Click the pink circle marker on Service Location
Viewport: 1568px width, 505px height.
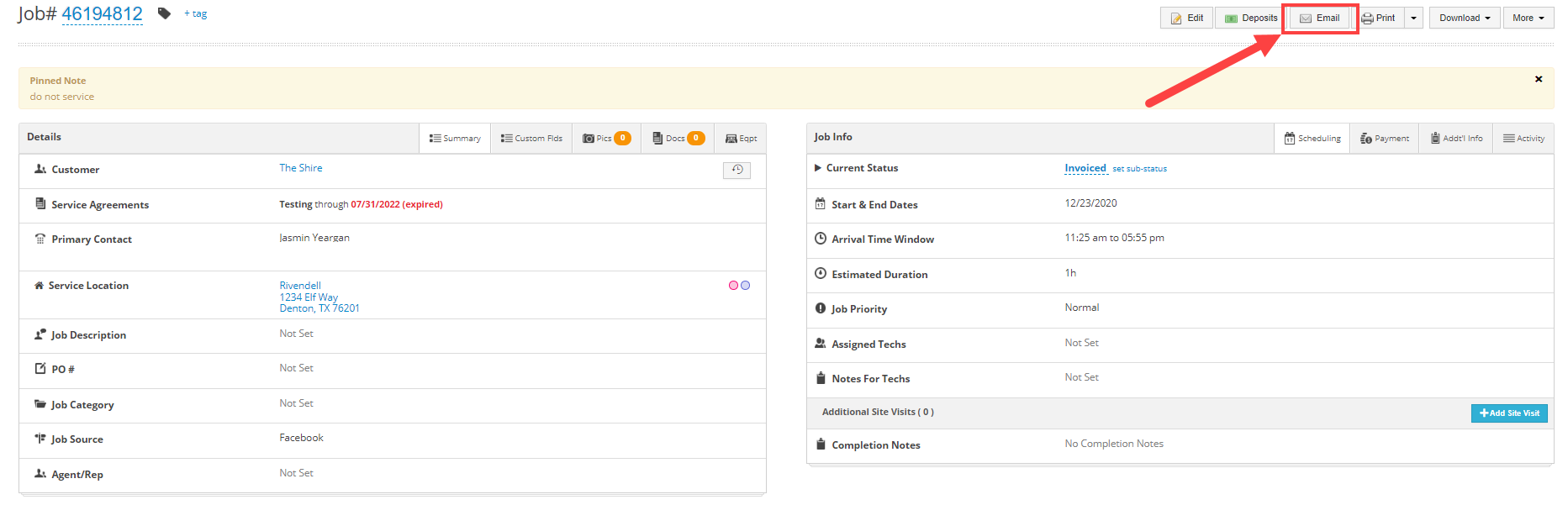tap(733, 286)
